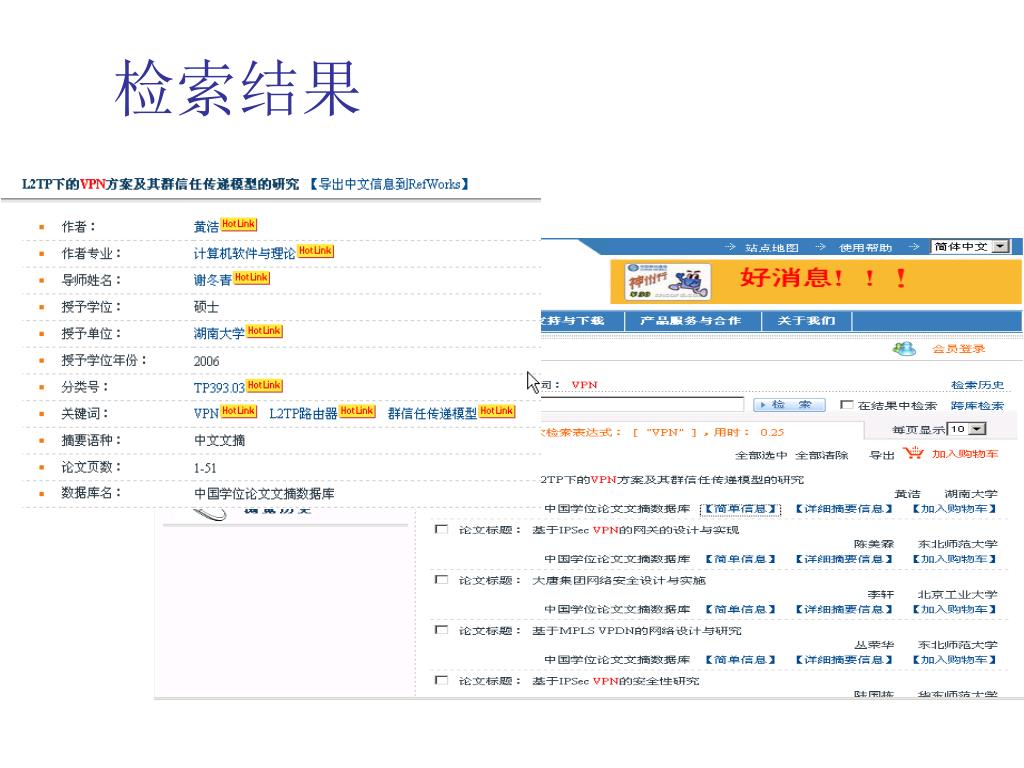The image size is (1024, 768).
Task: Click the 全部清除 link
Action: click(822, 455)
